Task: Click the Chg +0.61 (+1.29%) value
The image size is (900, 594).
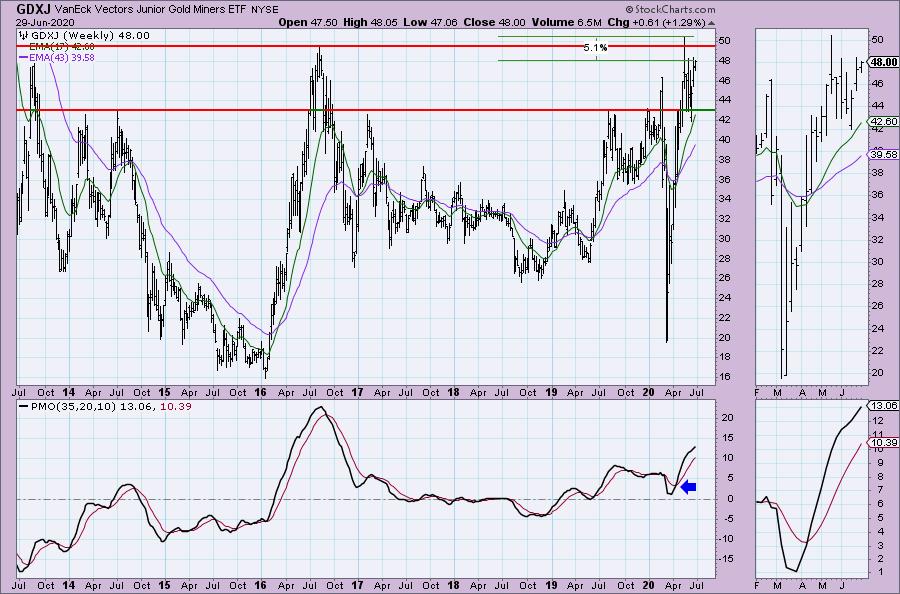Action: point(656,22)
